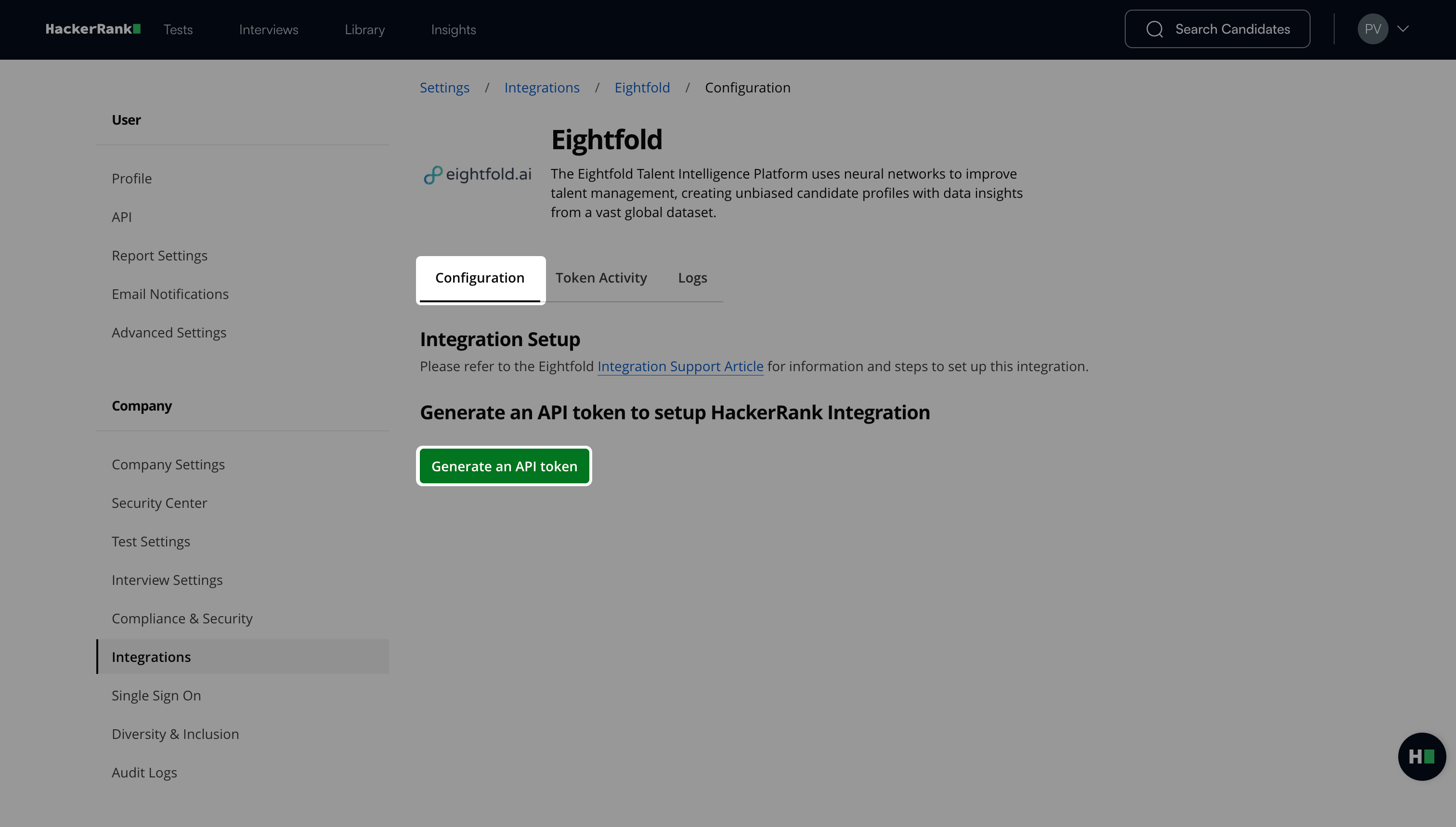This screenshot has width=1456, height=827.
Task: Select Integrations in sidebar
Action: point(243,657)
